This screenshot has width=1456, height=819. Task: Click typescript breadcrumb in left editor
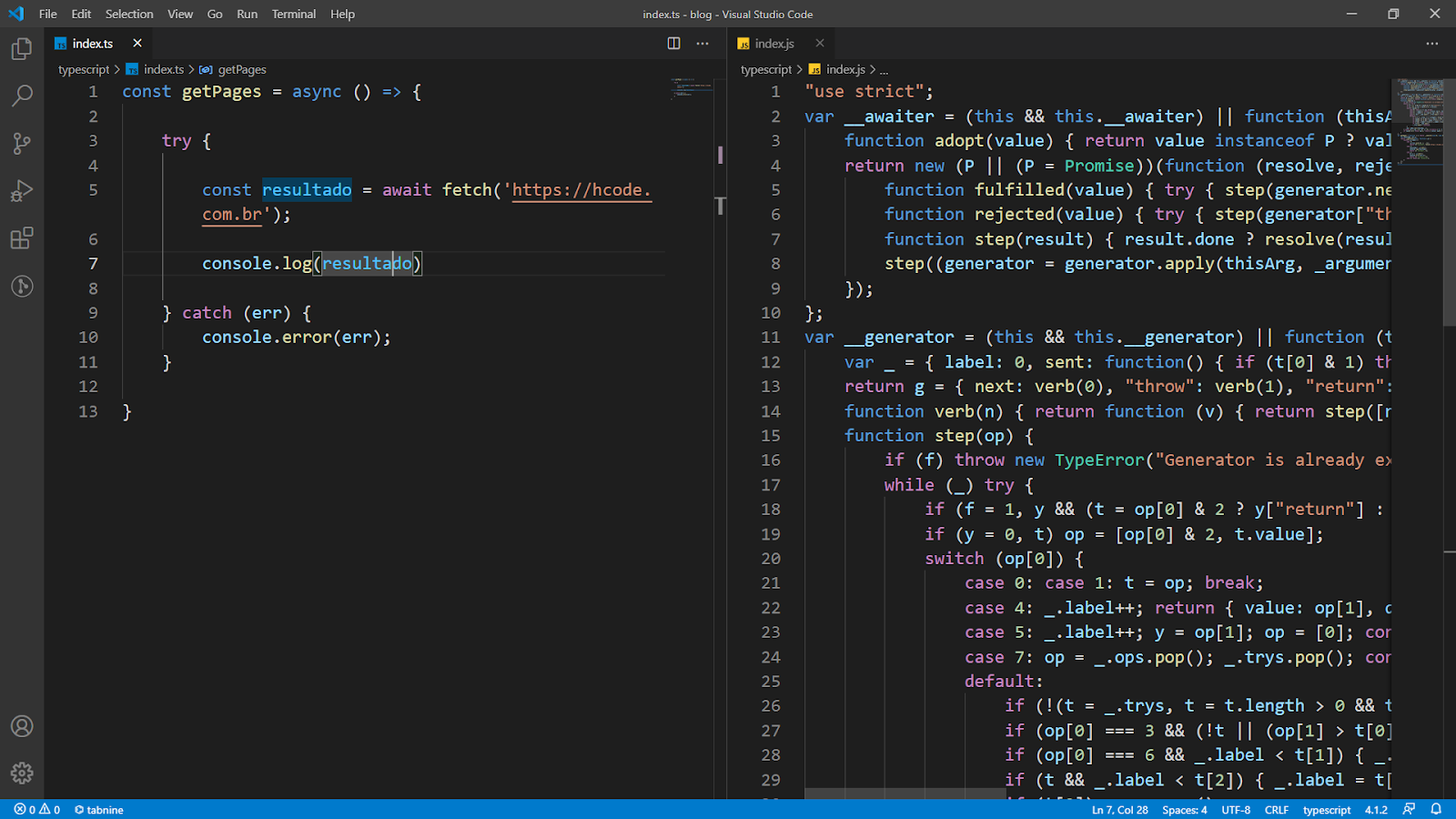[84, 69]
